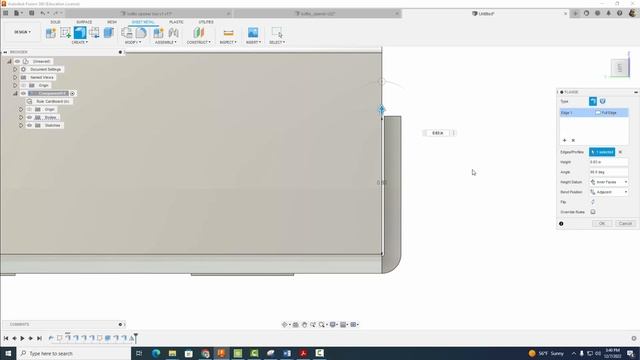The image size is (640, 360).
Task: Click the Height input field
Action: click(608, 162)
